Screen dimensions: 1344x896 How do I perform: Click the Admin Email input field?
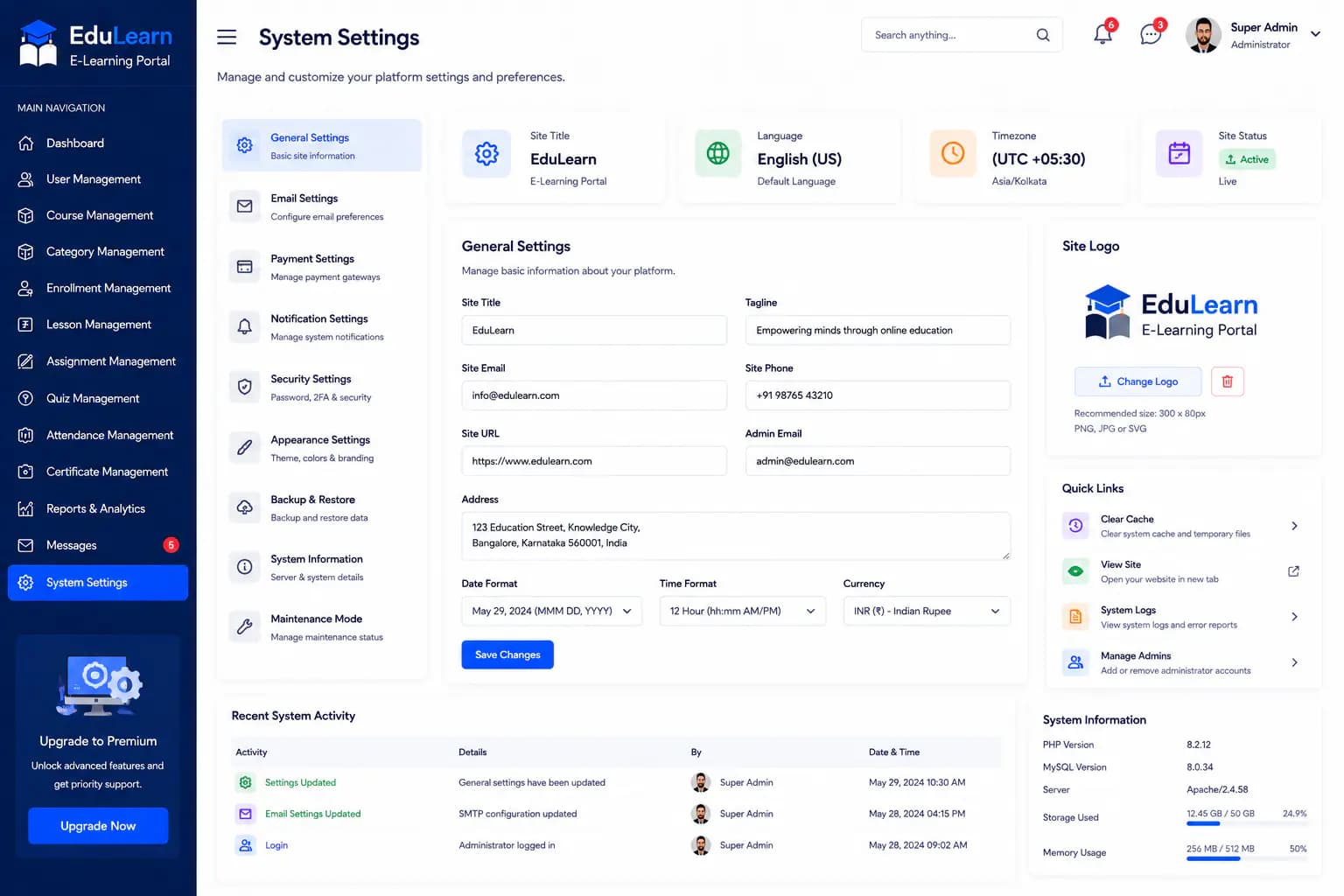(878, 461)
